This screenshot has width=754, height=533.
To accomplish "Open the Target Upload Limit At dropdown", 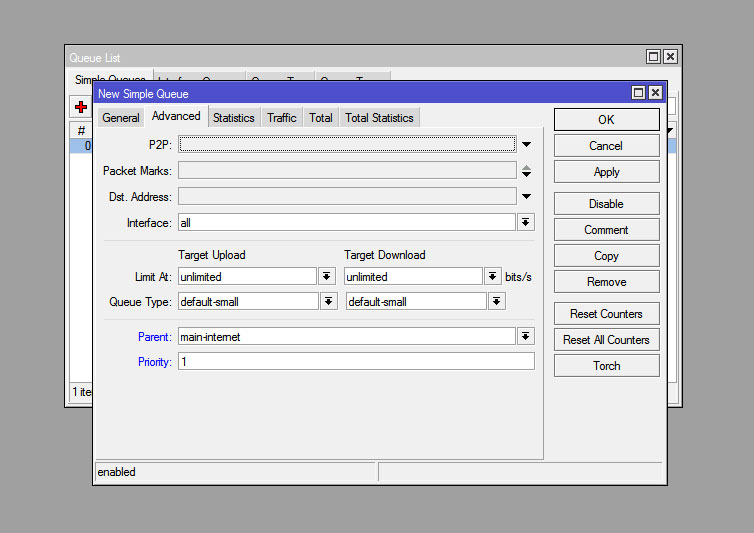I will [326, 277].
